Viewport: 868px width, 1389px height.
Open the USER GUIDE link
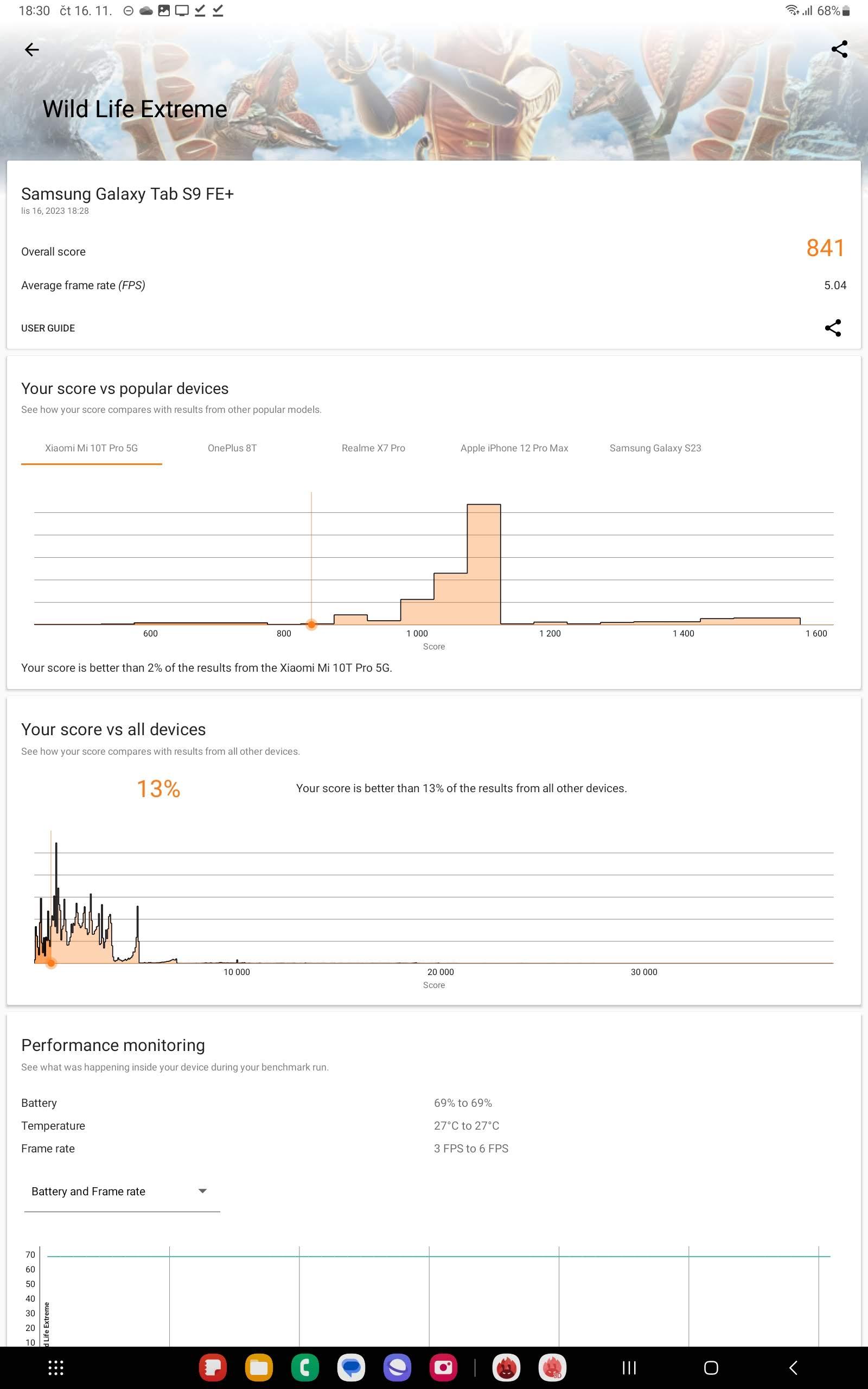(48, 328)
